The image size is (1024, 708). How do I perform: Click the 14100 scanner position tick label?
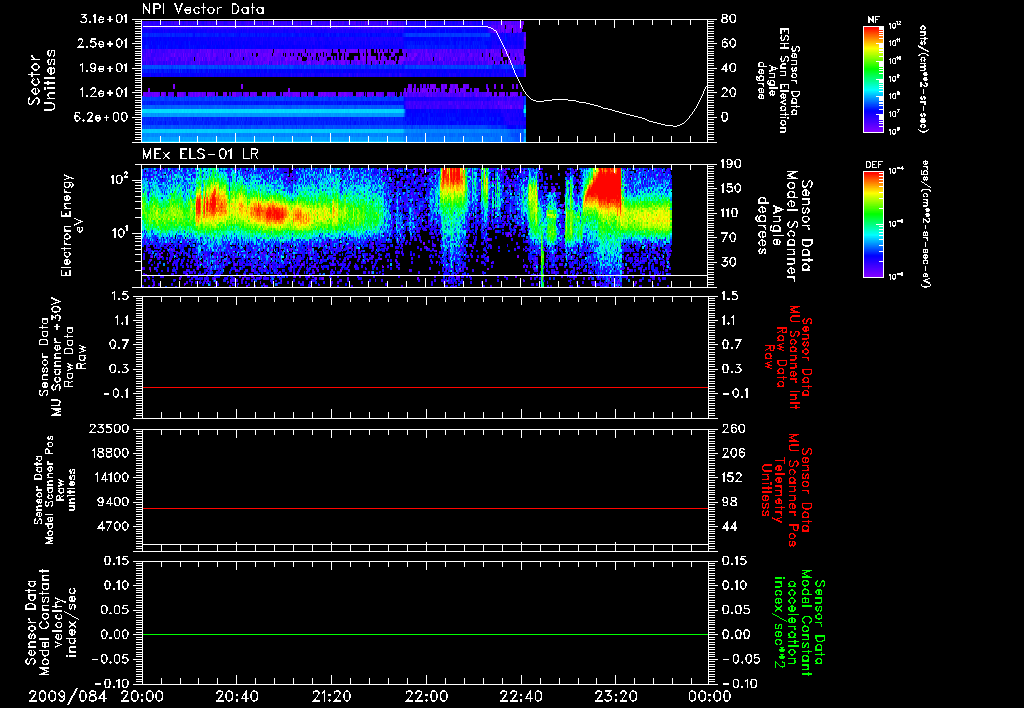coord(109,477)
